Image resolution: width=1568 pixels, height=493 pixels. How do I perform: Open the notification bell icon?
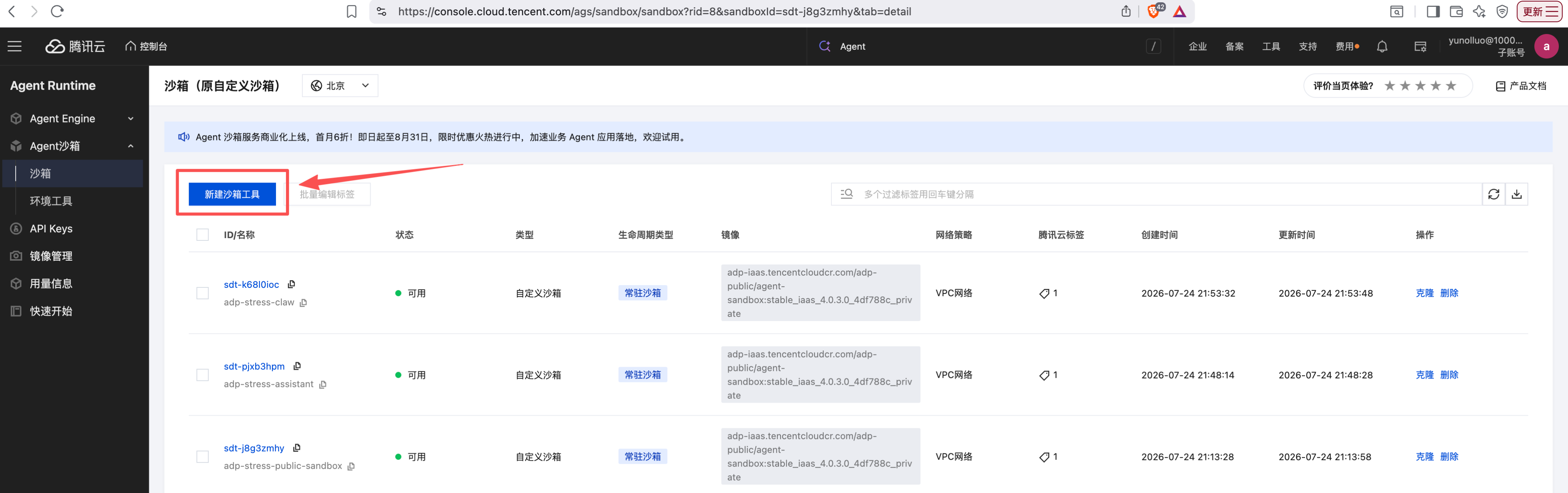[1382, 46]
